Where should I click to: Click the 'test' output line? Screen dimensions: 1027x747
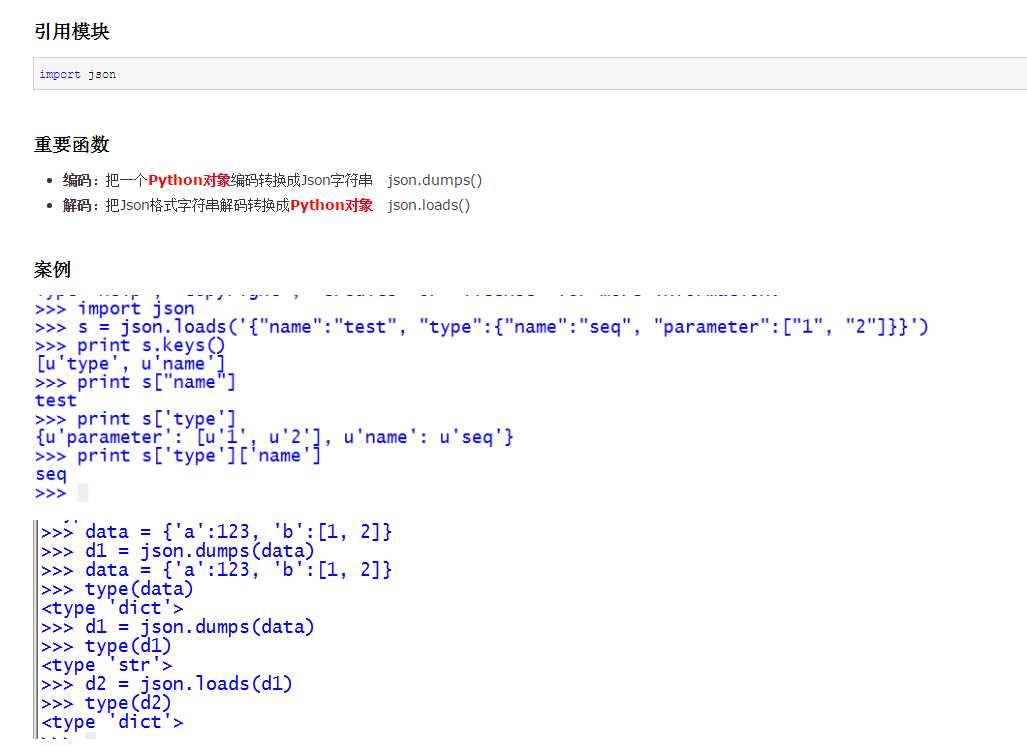[x=56, y=400]
